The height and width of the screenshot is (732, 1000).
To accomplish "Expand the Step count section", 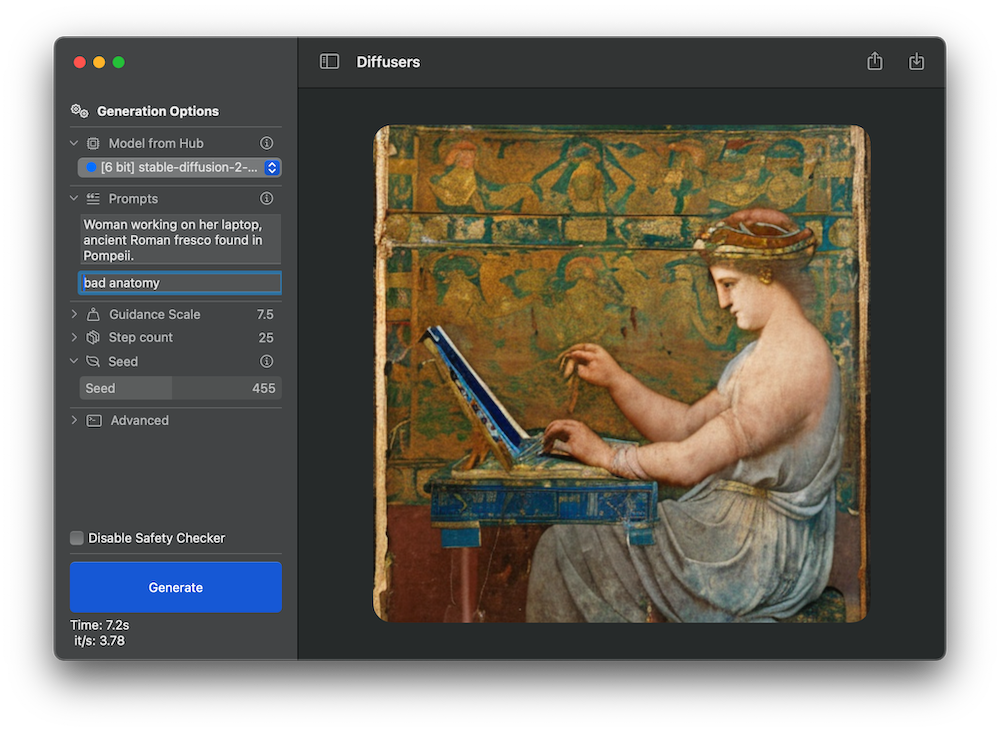I will point(72,337).
